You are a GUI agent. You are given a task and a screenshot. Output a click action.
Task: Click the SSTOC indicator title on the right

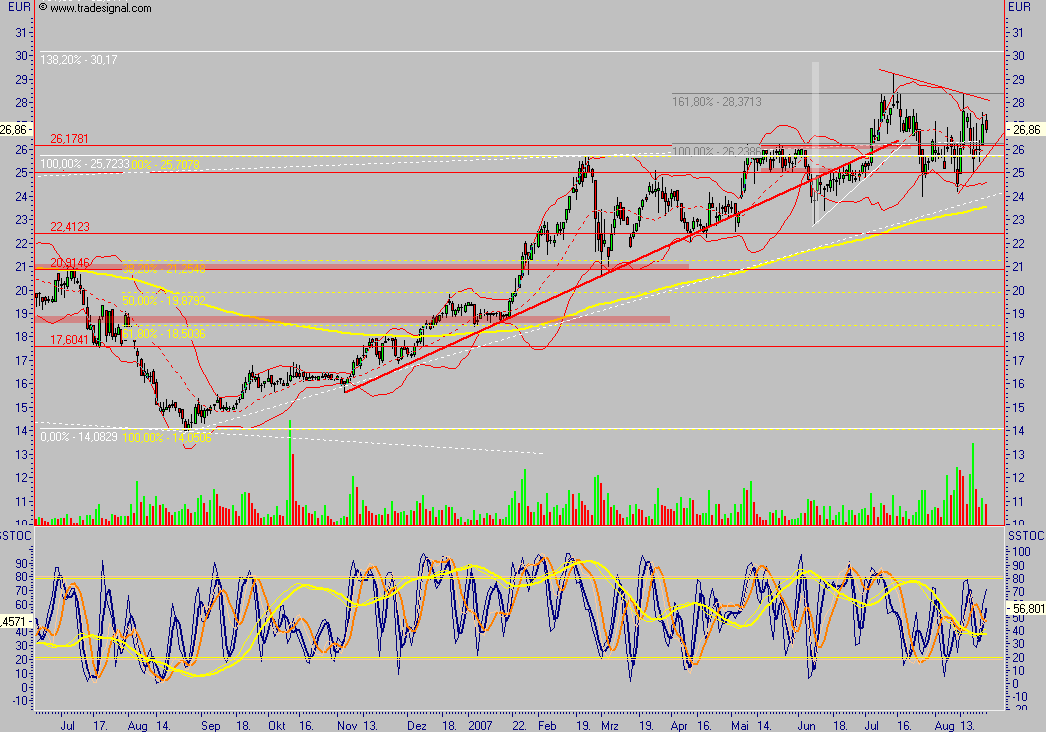point(1026,536)
